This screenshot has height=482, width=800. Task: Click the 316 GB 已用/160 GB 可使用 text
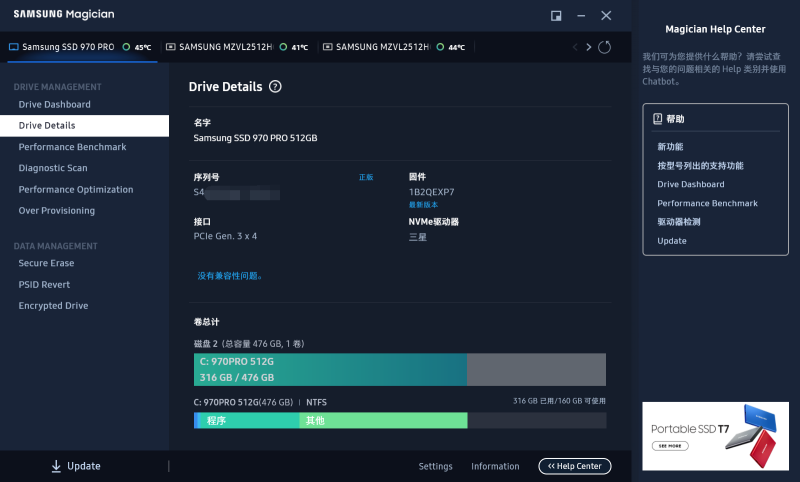559,401
